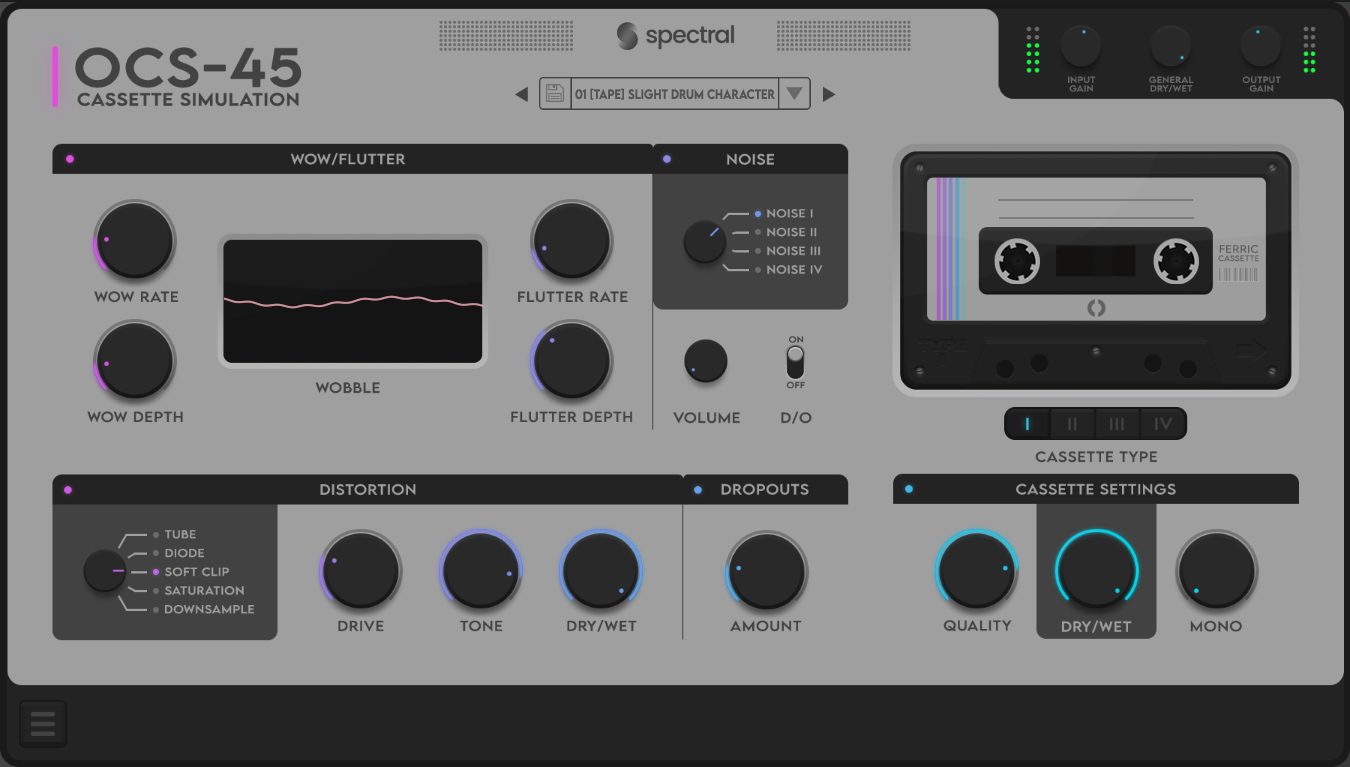1350x767 pixels.
Task: Click the save preset floppy disk icon
Action: 555,94
